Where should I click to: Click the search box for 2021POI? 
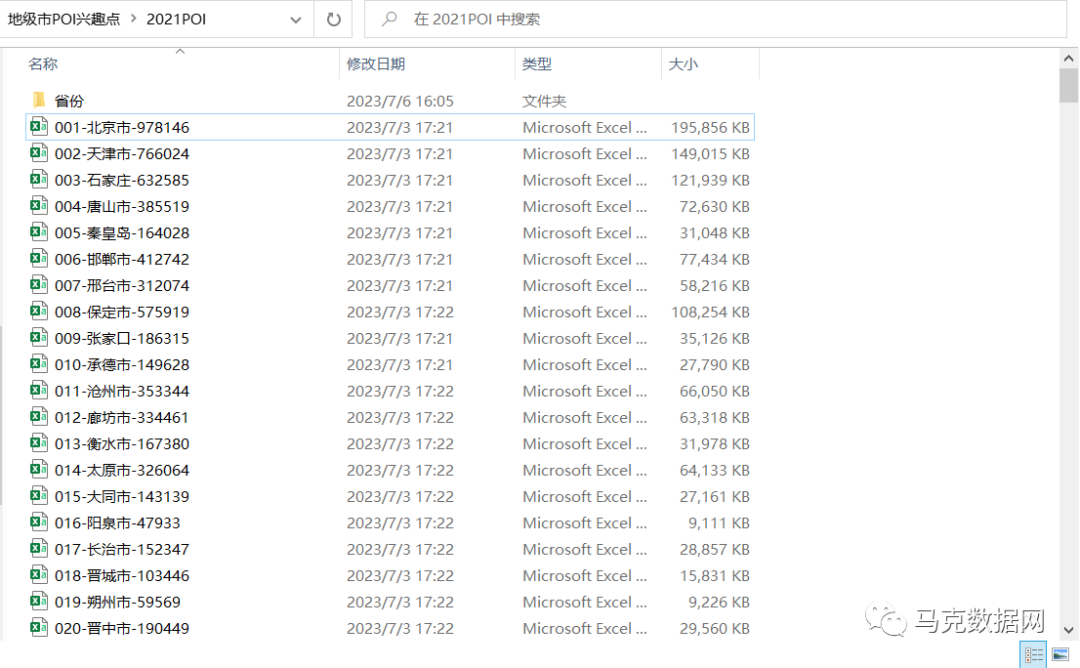716,19
